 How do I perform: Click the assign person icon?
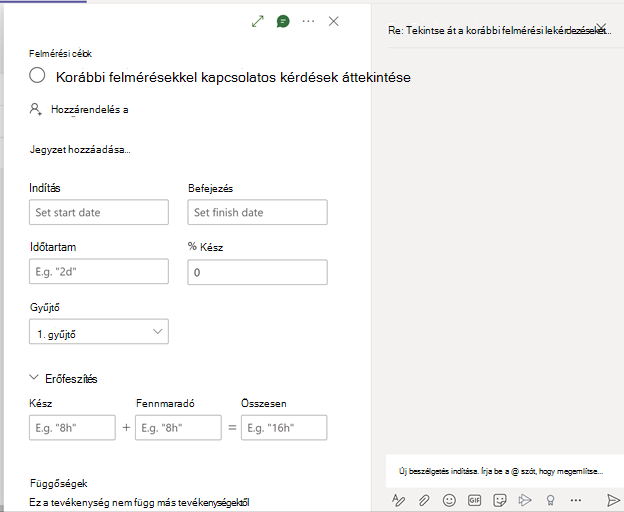click(x=35, y=109)
